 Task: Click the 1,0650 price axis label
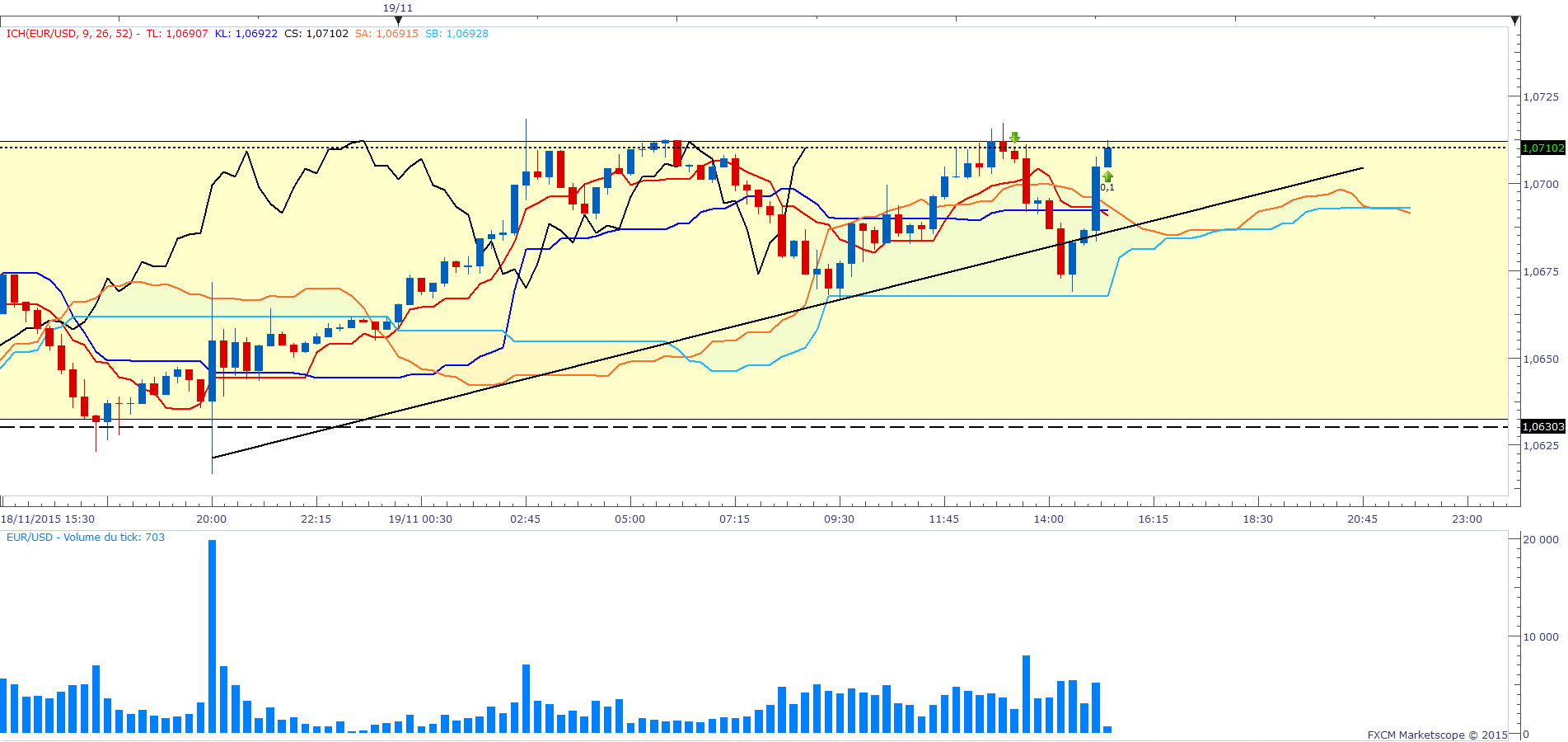click(1541, 359)
